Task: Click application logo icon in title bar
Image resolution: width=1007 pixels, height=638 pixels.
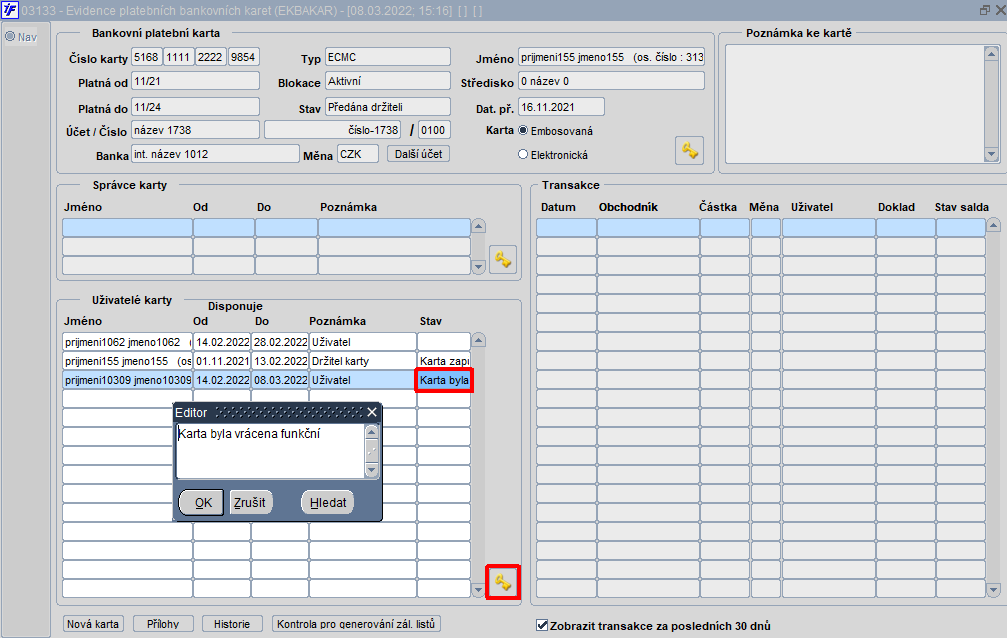Action: tap(10, 10)
